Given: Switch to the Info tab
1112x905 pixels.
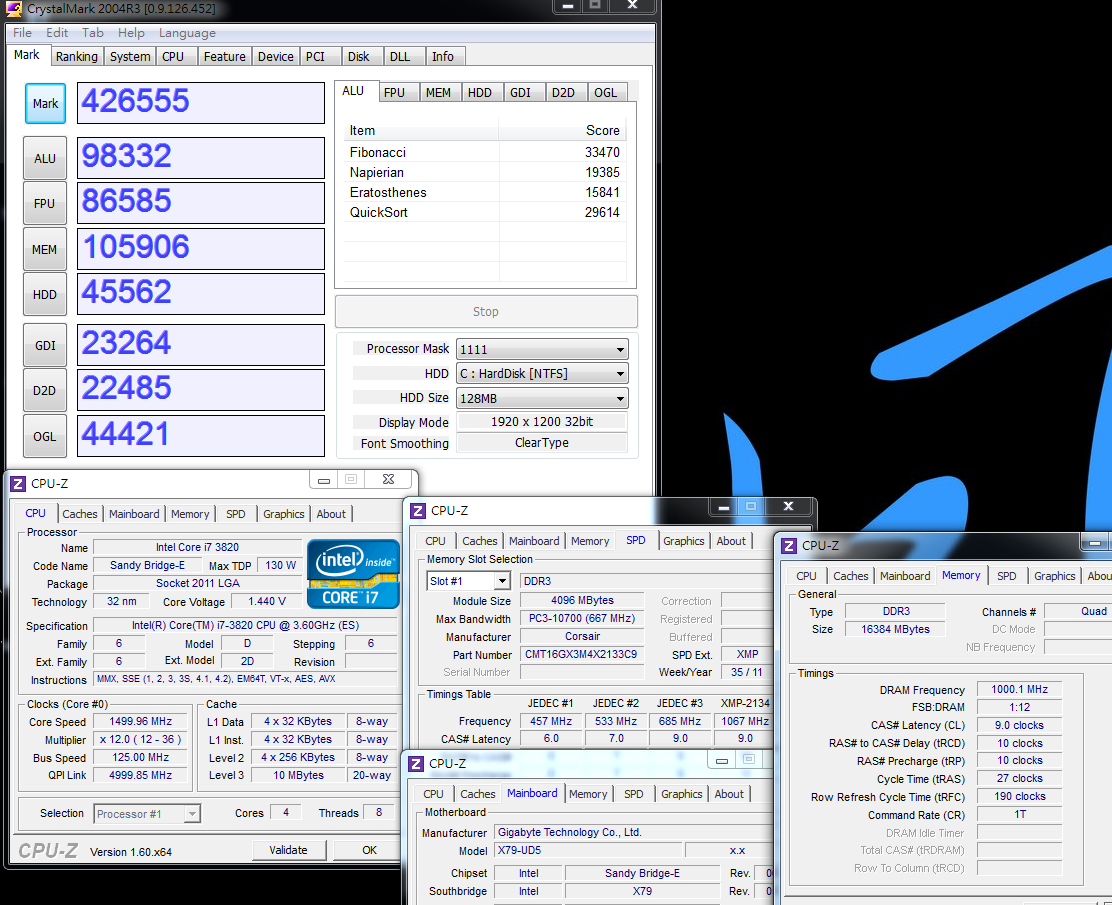Looking at the screenshot, I should (x=443, y=57).
